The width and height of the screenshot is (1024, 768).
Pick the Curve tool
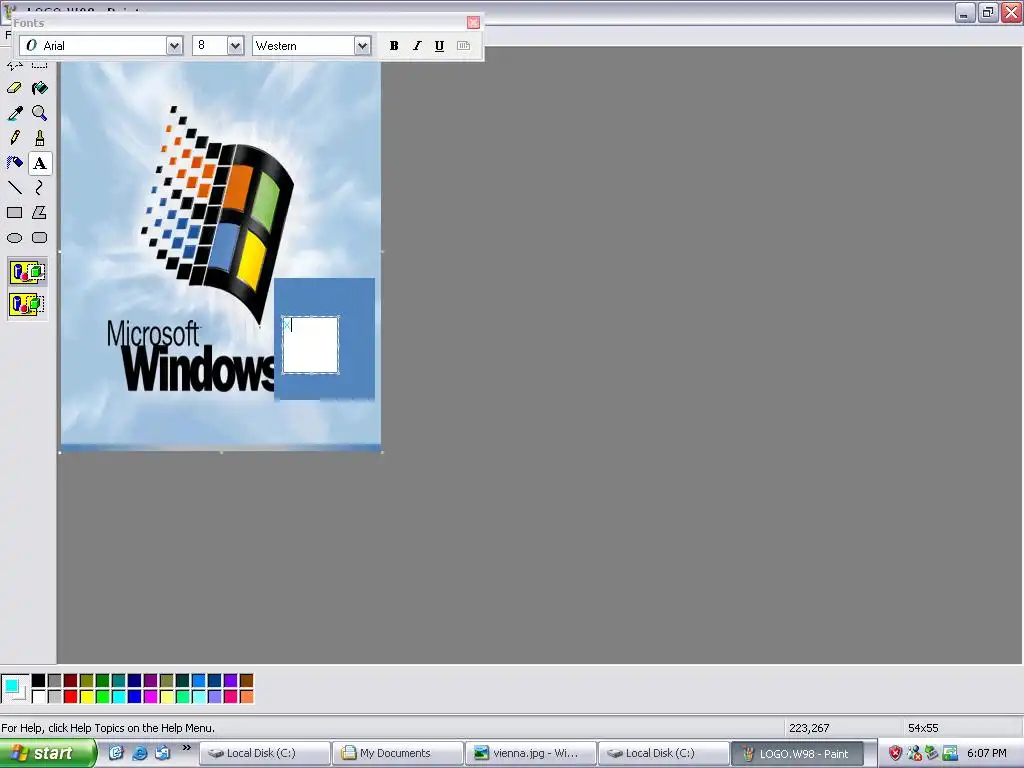[x=39, y=188]
